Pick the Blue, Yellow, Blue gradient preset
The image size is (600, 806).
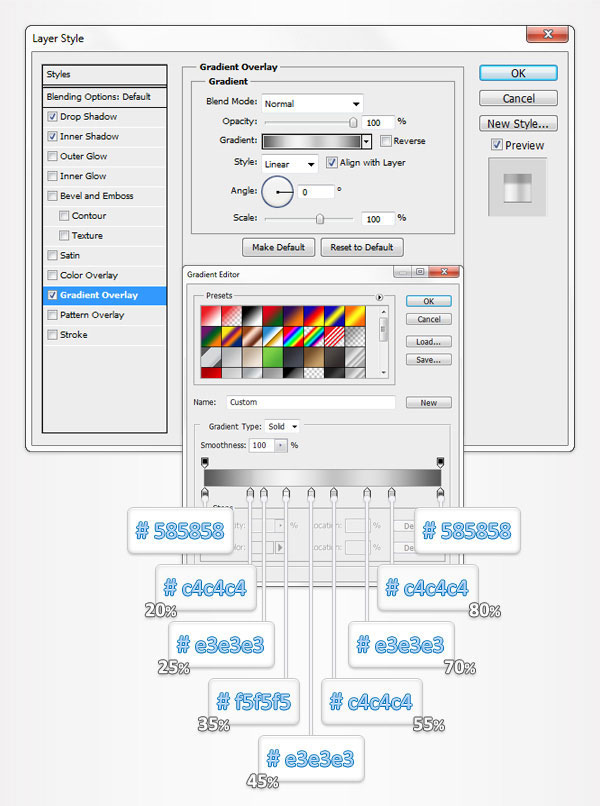[x=334, y=316]
